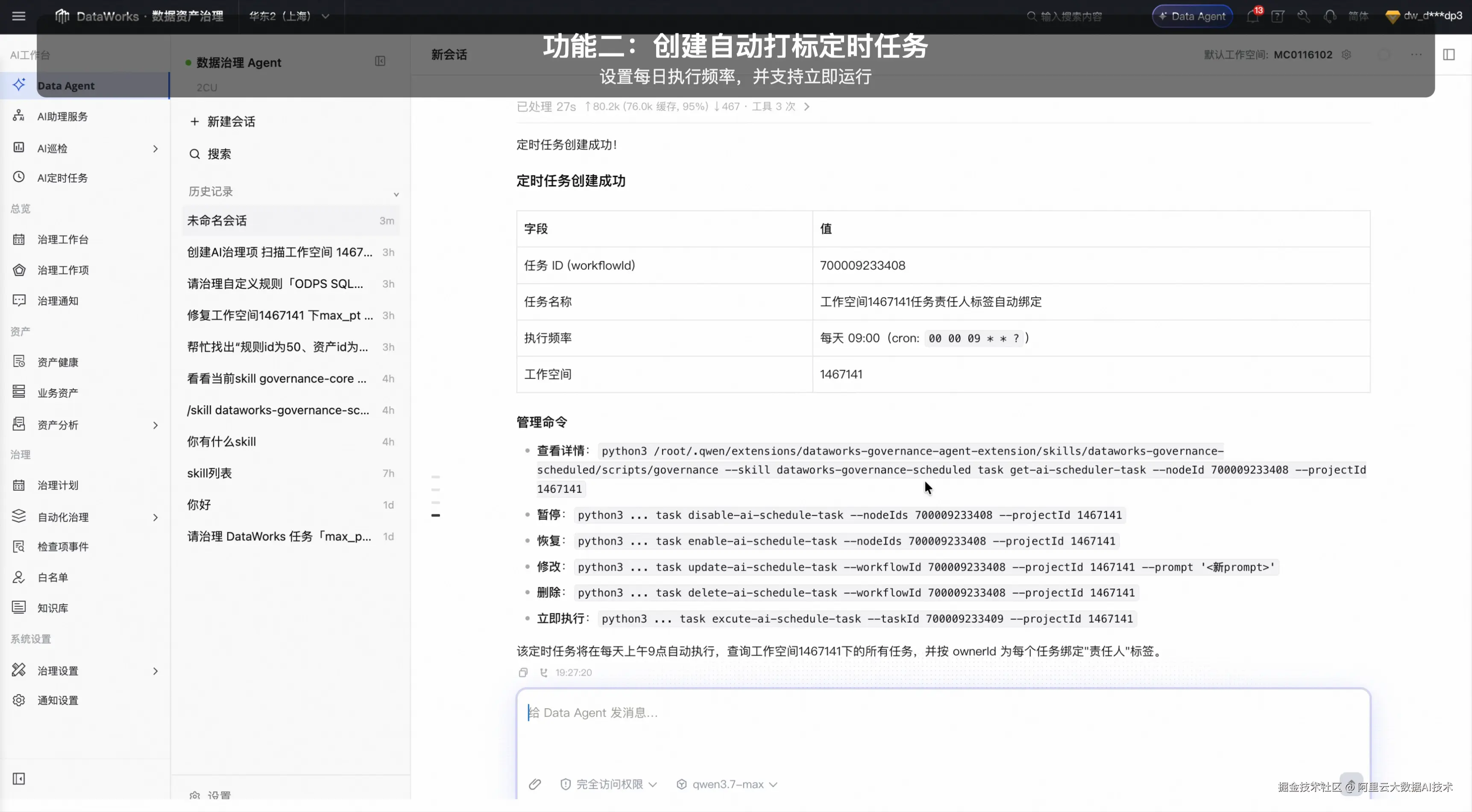The height and width of the screenshot is (812, 1472).
Task: Click the headset support icon
Action: 1330,16
